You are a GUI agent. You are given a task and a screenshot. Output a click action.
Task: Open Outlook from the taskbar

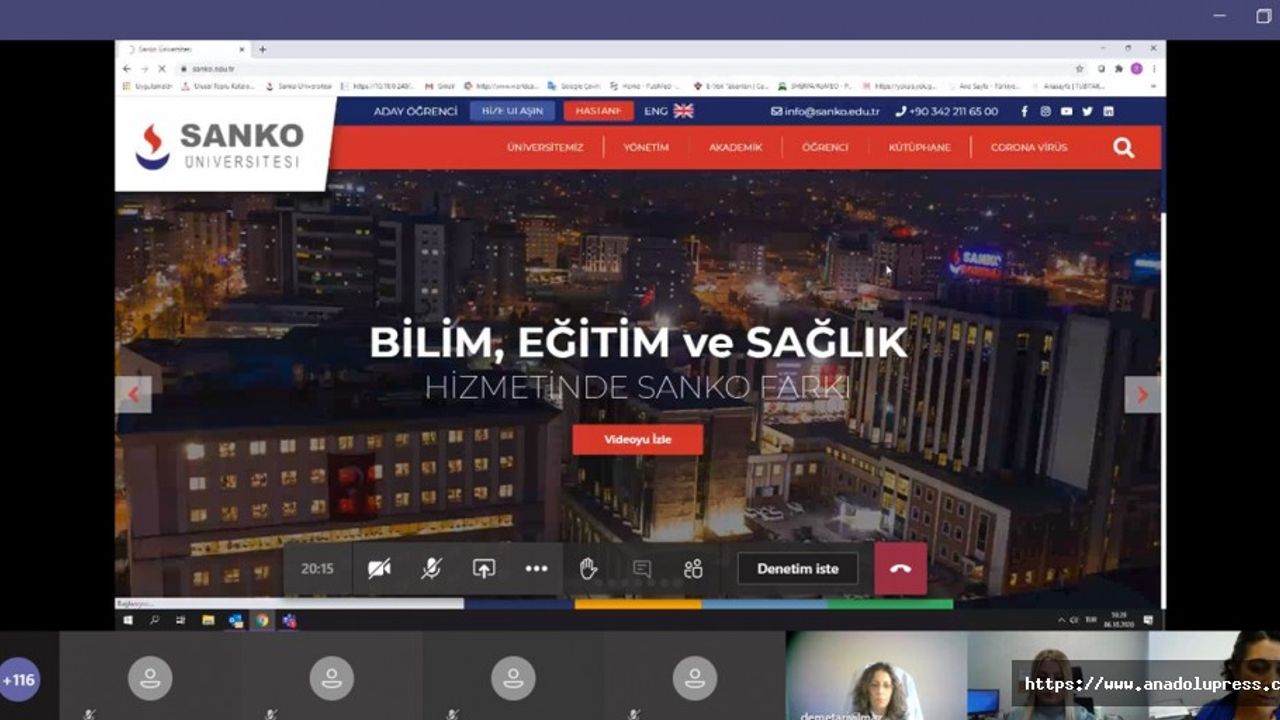click(x=235, y=621)
